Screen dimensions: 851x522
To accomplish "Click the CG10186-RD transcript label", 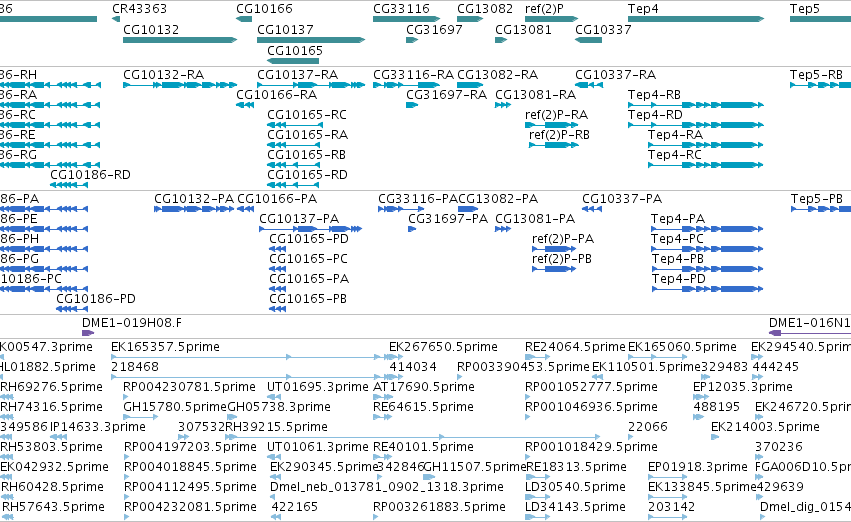I will [91, 175].
